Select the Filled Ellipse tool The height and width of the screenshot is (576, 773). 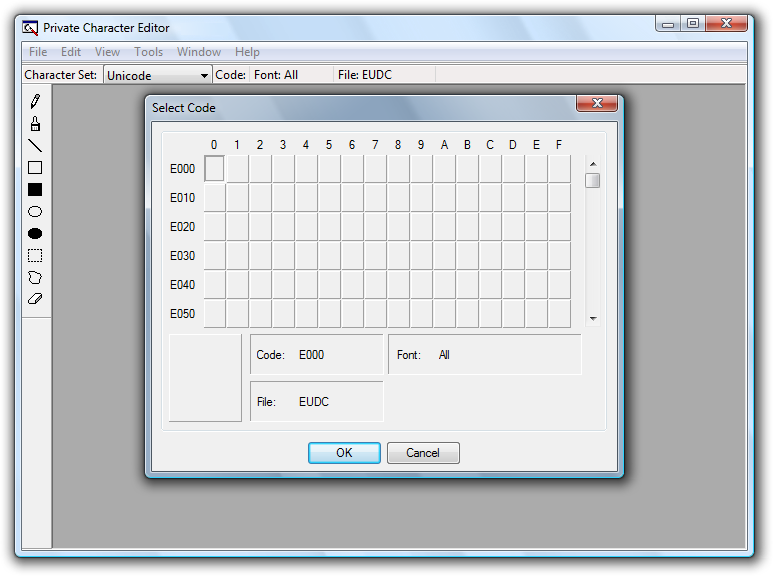coord(35,234)
